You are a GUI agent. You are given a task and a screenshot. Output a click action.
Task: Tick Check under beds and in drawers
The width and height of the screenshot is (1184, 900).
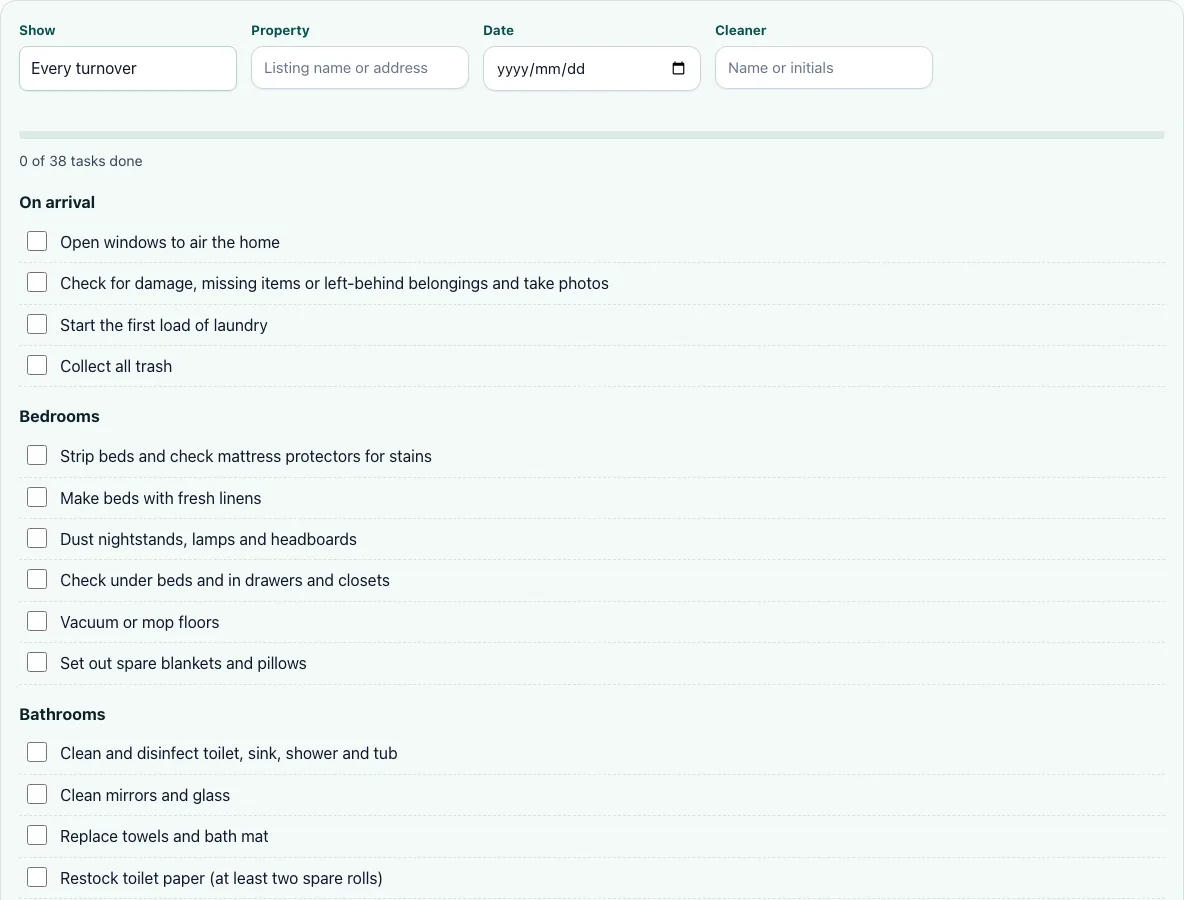37,579
